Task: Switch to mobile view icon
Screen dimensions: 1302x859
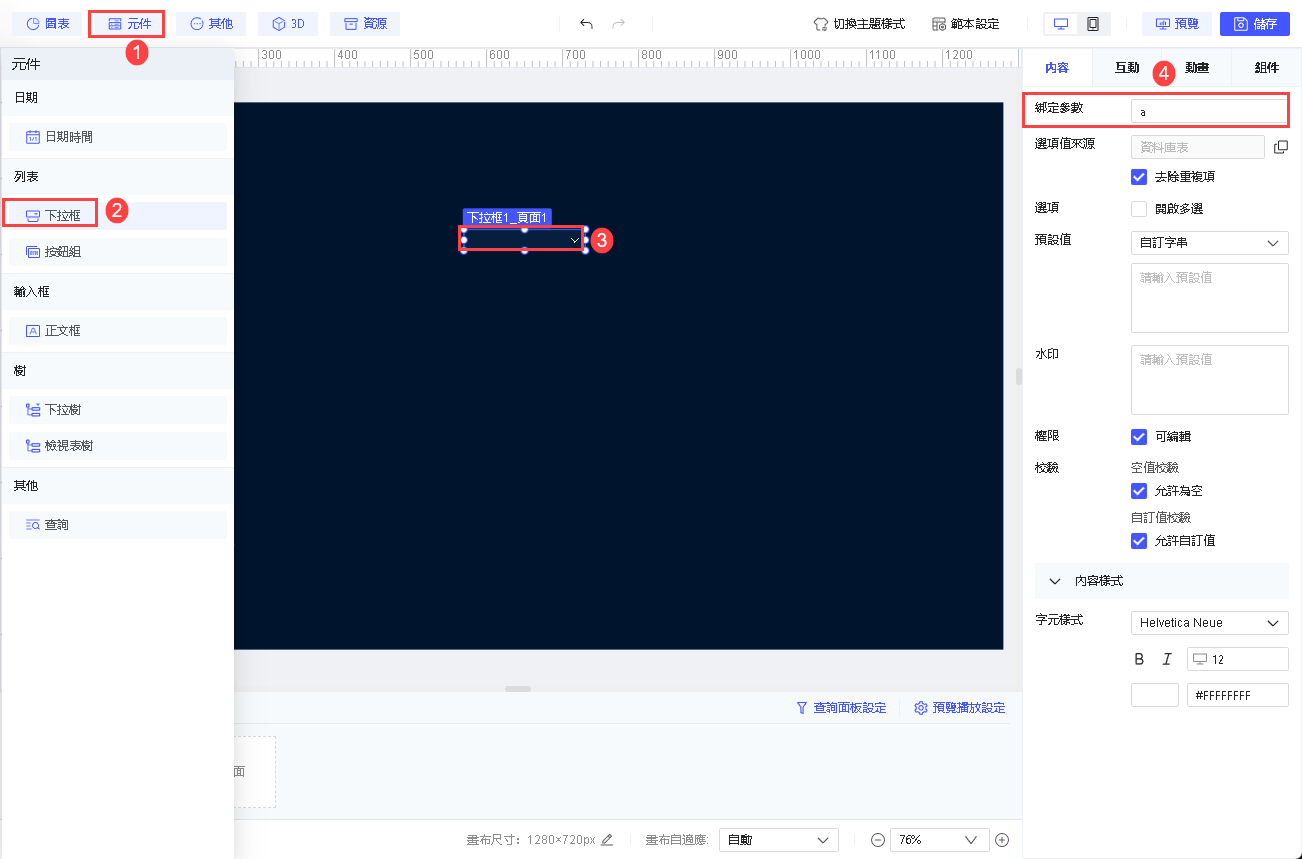Action: (1093, 24)
